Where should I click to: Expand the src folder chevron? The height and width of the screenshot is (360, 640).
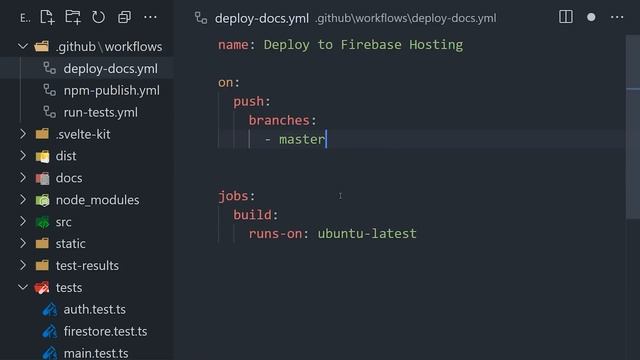[23, 221]
